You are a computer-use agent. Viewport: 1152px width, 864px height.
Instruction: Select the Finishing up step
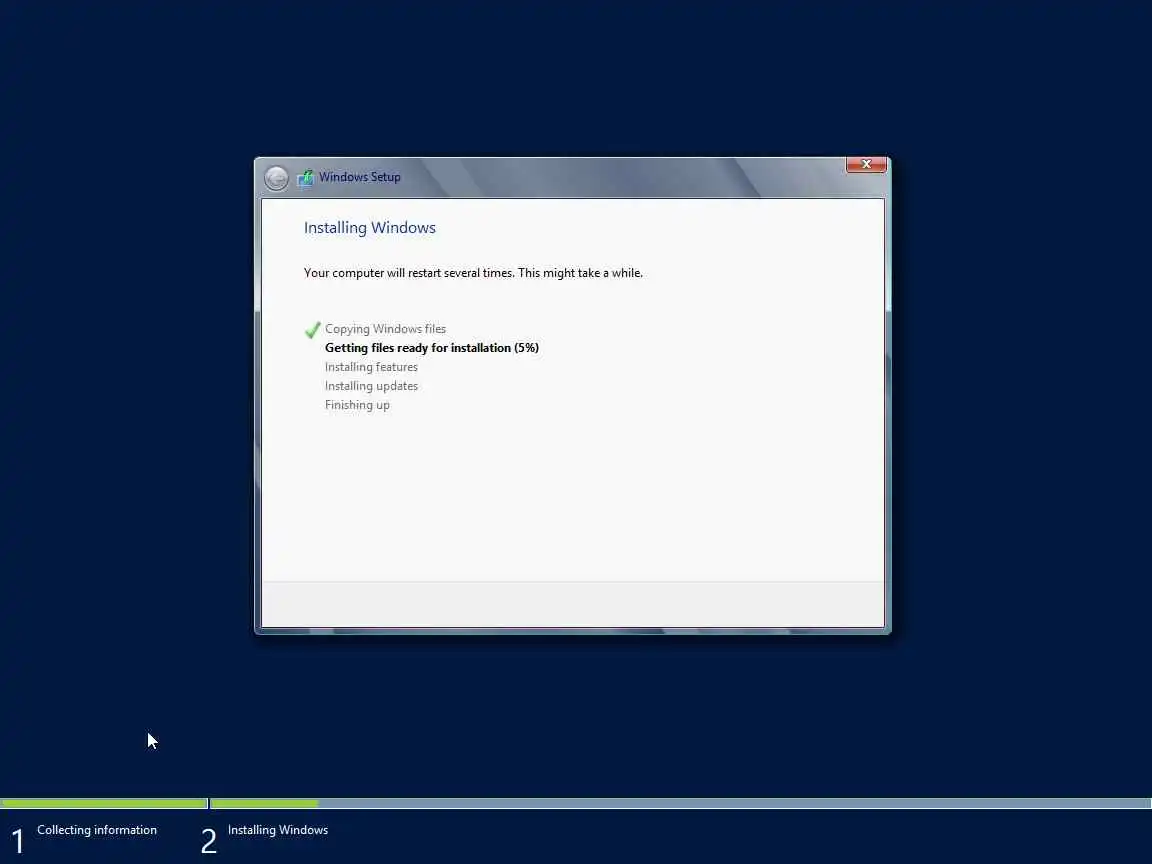tap(357, 406)
